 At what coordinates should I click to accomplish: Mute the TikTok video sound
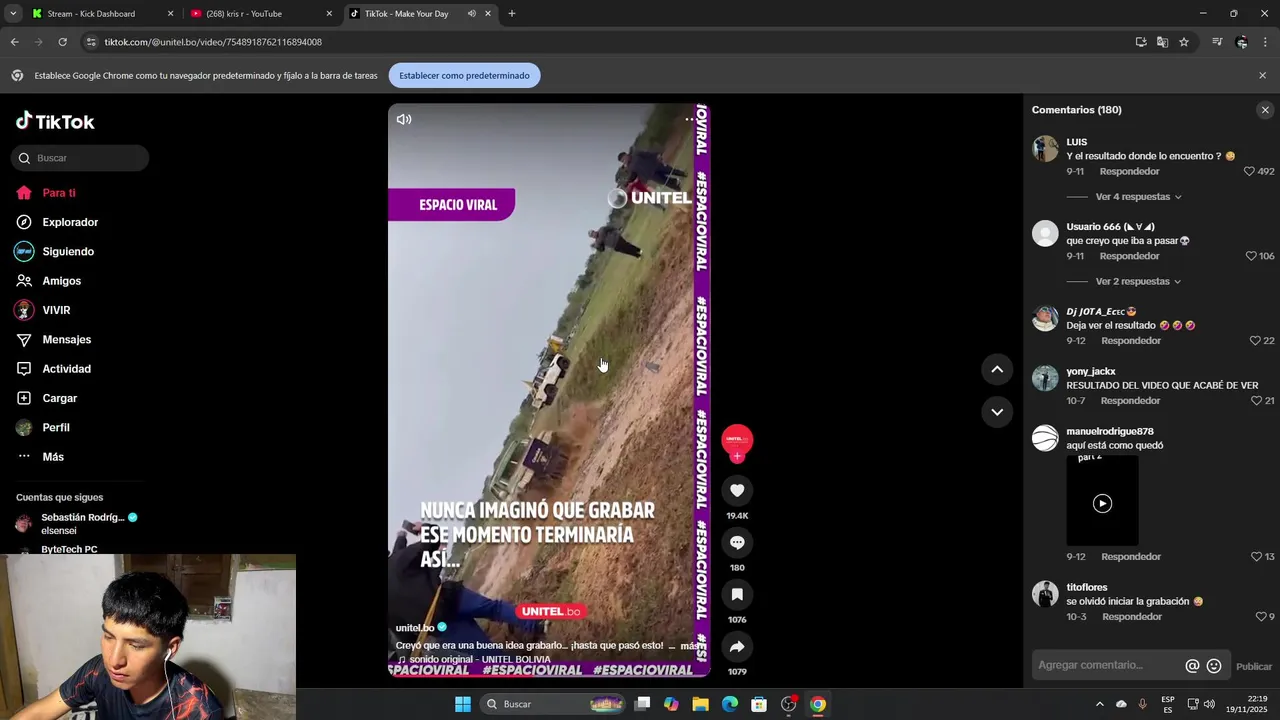[404, 119]
